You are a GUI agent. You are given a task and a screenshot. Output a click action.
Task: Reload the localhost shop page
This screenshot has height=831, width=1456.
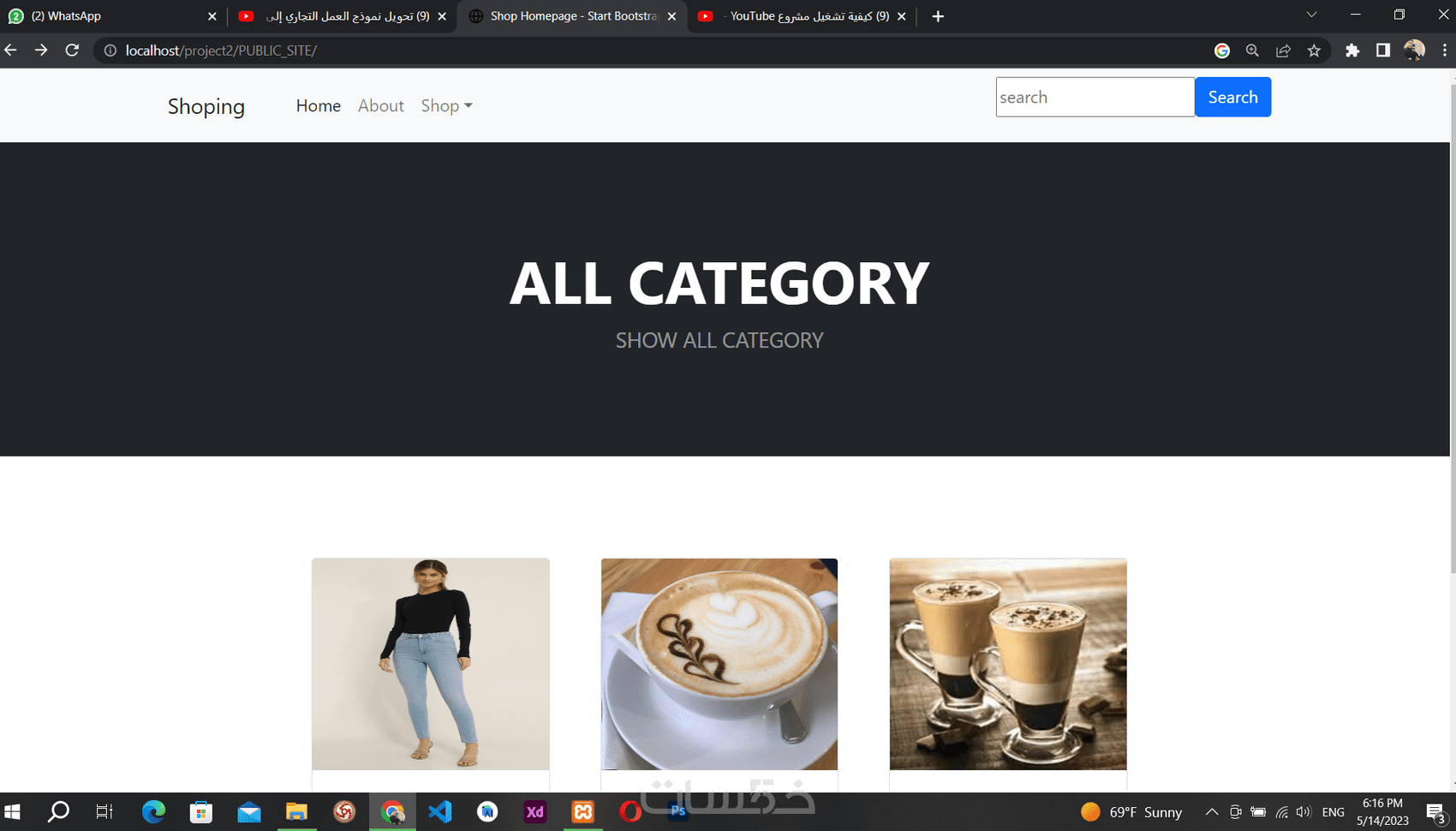point(72,51)
